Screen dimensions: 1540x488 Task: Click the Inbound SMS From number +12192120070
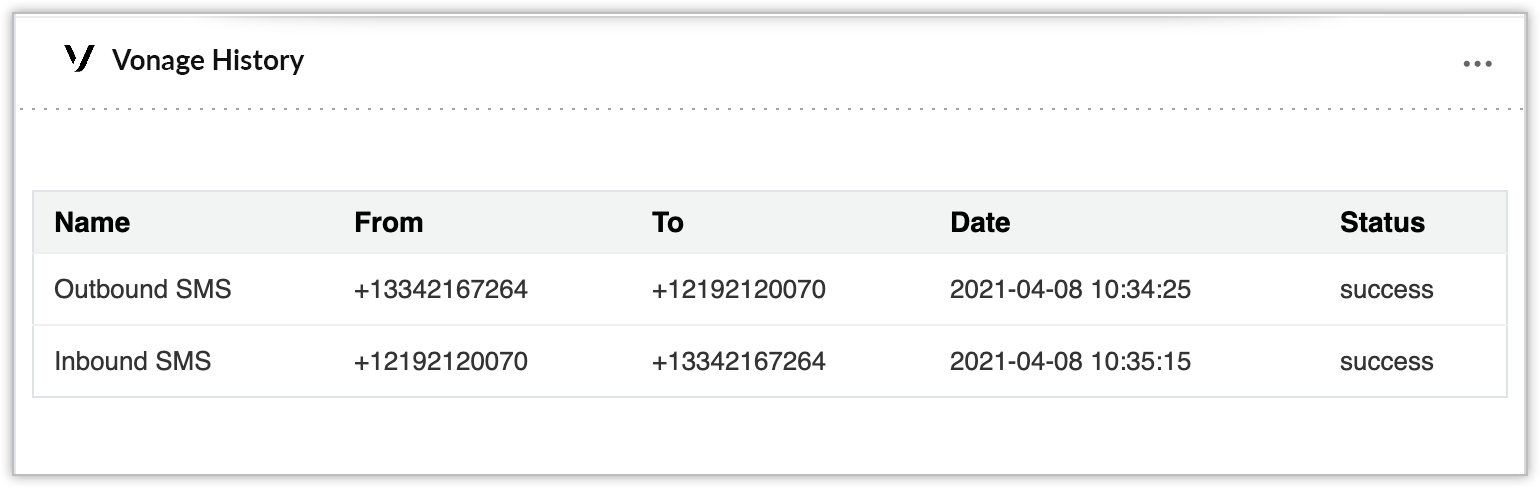coord(440,361)
